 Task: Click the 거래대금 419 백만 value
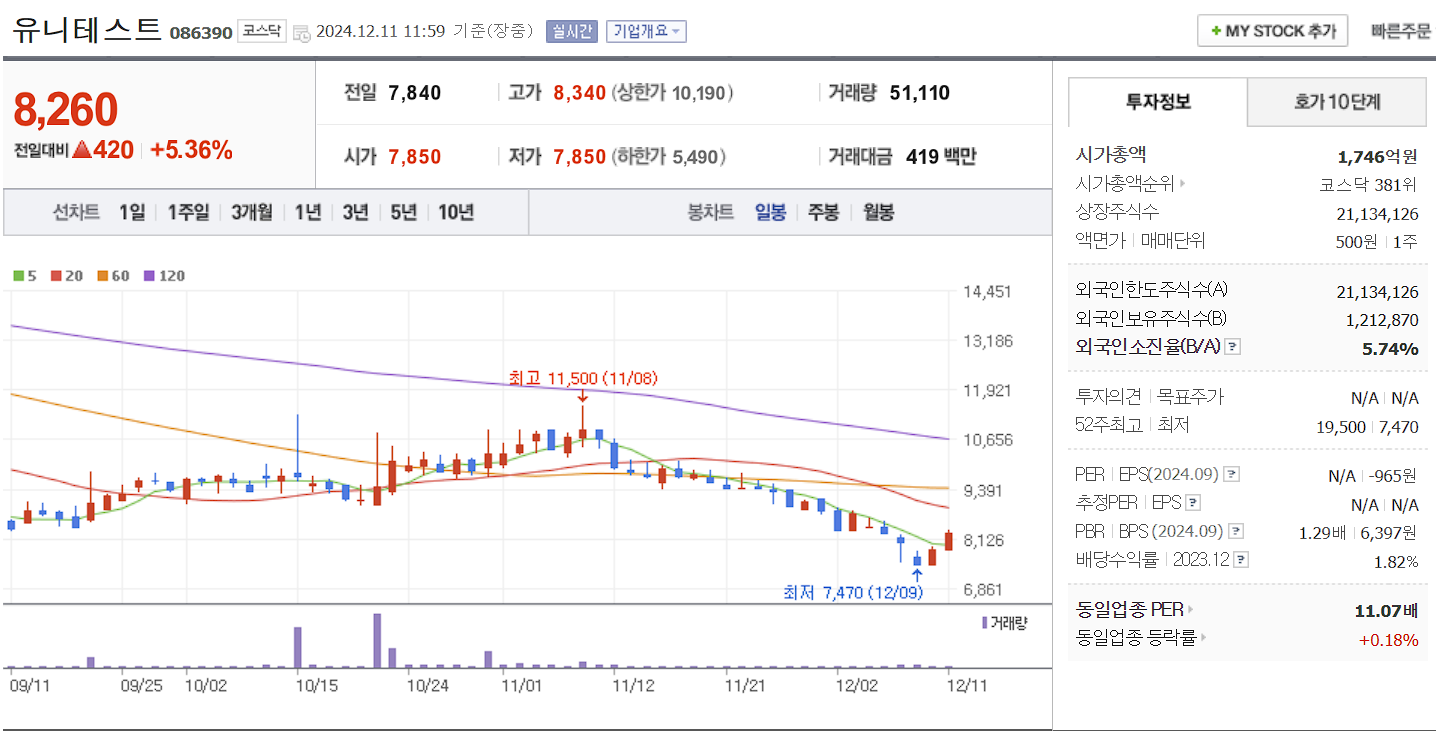pyautogui.click(x=941, y=157)
